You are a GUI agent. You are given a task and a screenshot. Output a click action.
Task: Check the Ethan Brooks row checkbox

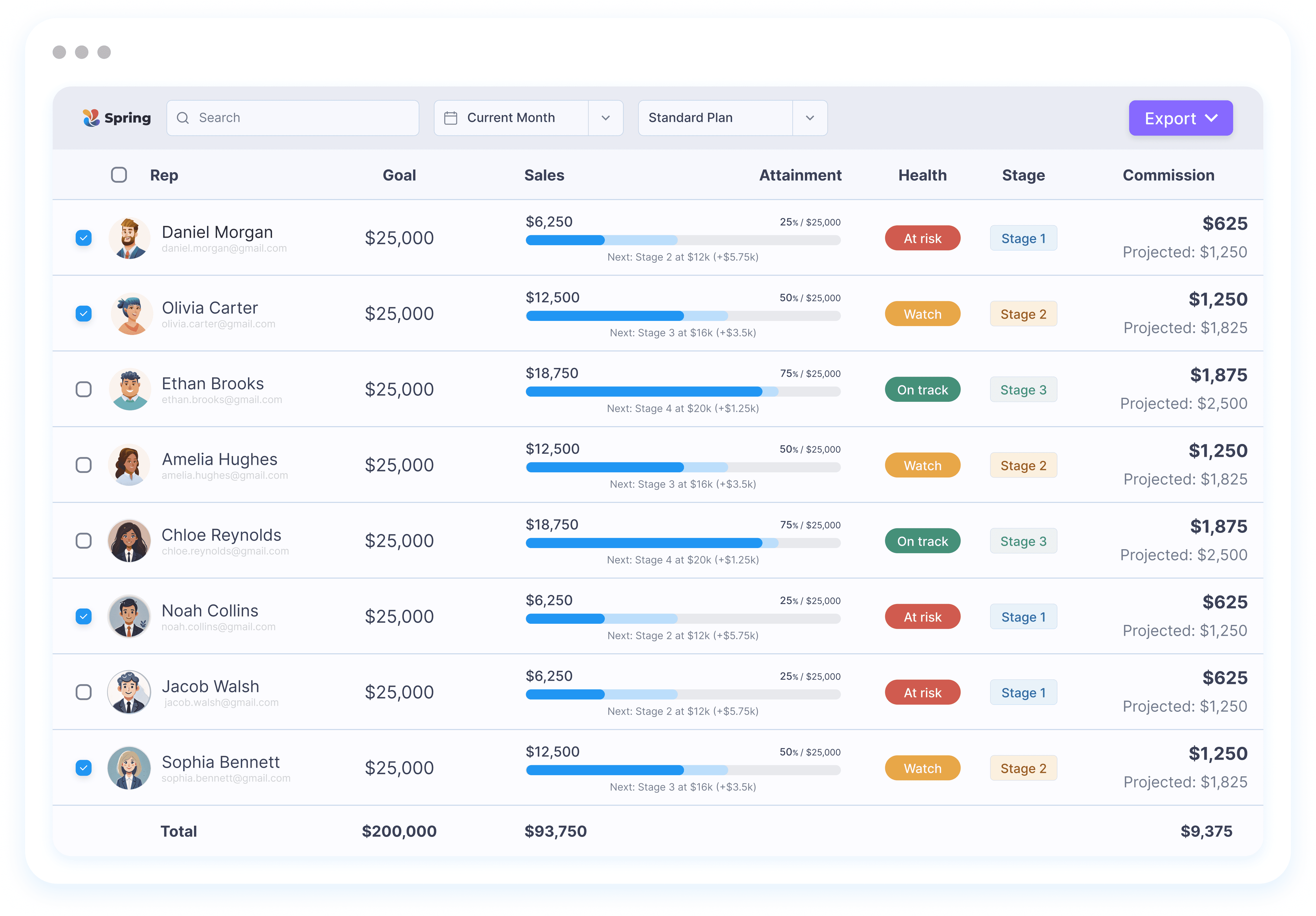84,389
